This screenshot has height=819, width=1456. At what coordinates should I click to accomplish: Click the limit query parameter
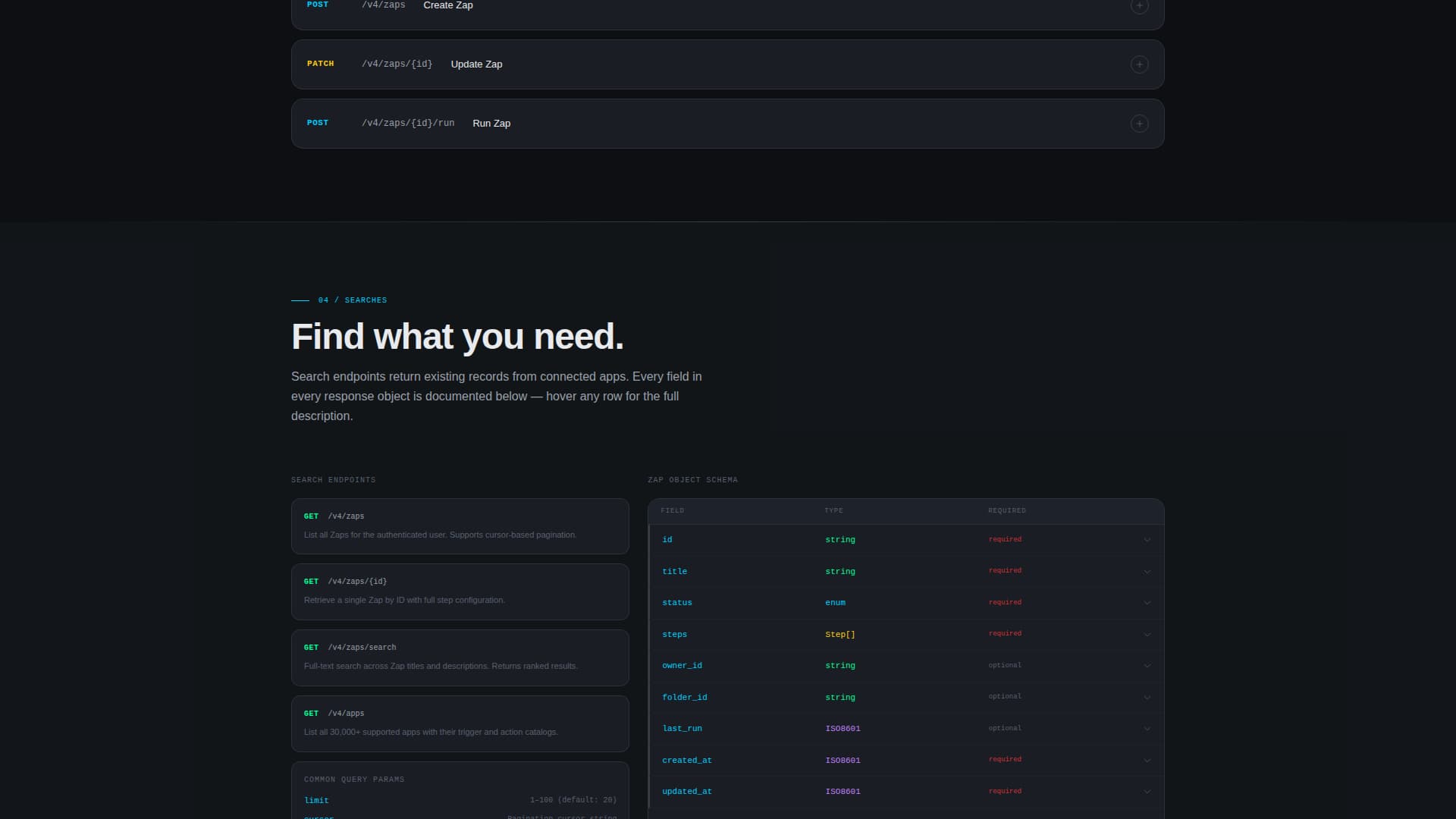(316, 800)
